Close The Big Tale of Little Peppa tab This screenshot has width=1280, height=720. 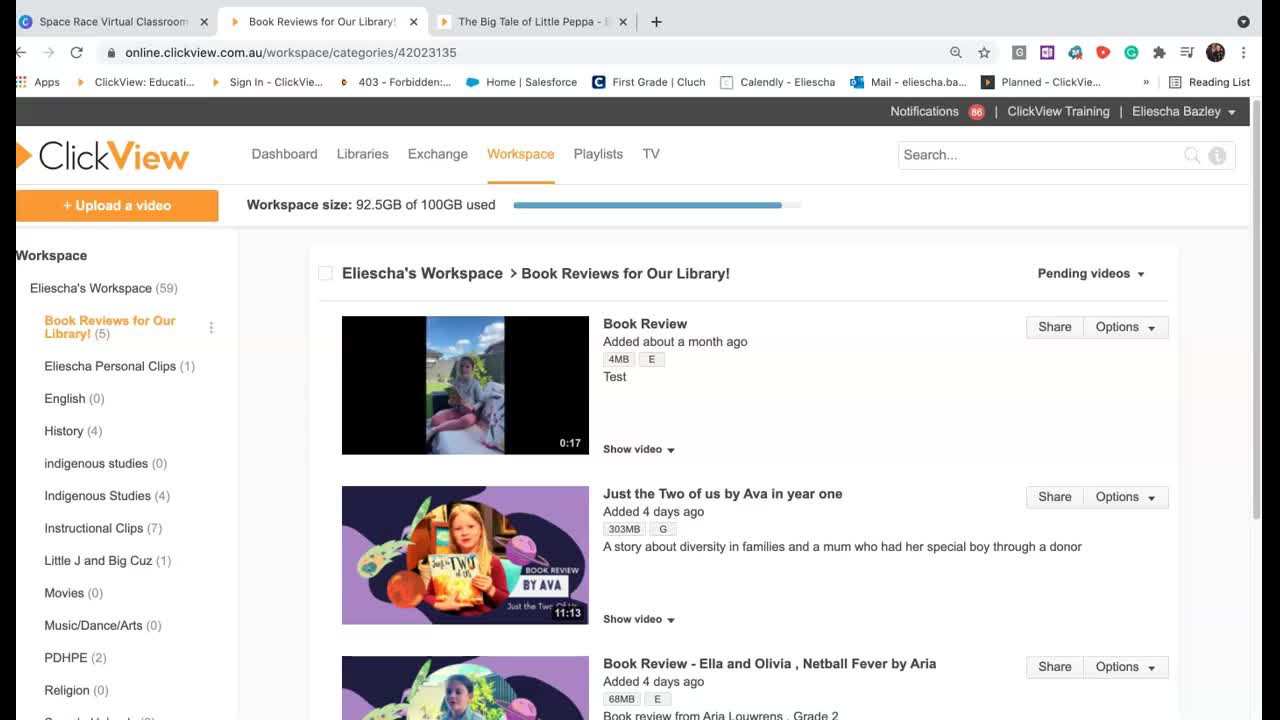pos(622,21)
